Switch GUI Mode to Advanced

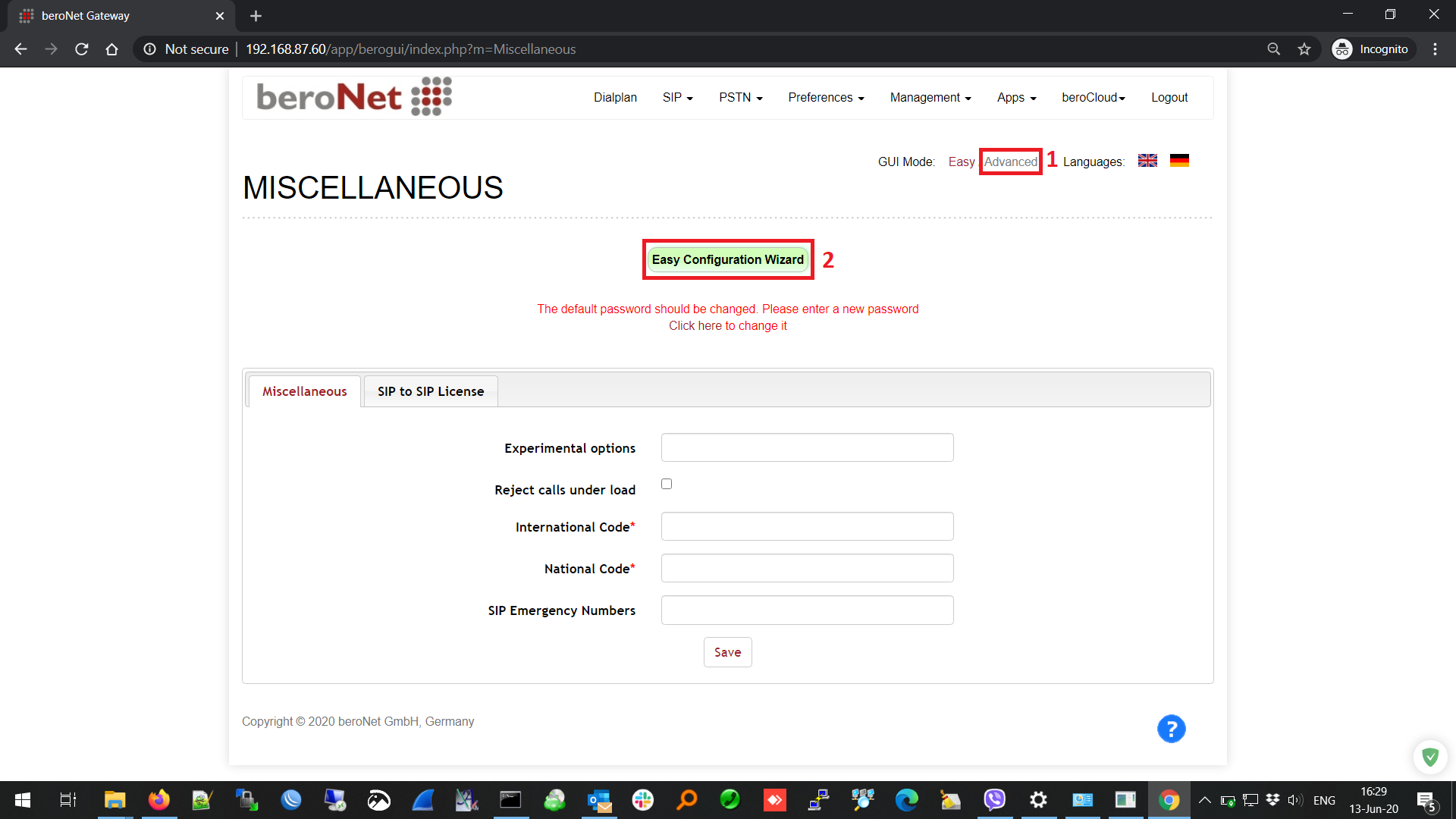click(1010, 162)
